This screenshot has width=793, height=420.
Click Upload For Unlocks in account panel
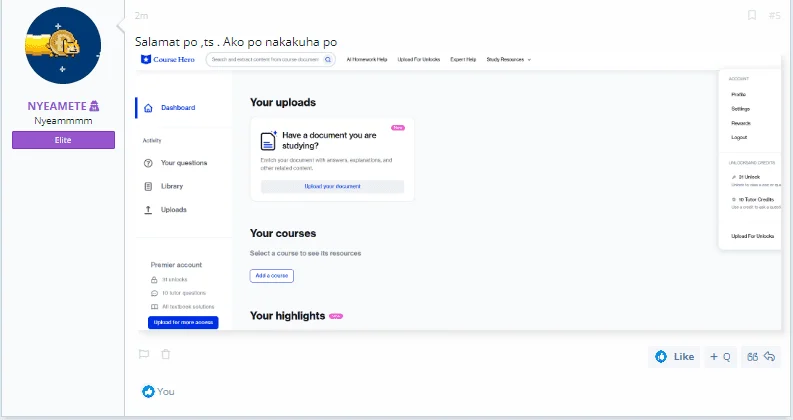click(x=753, y=236)
